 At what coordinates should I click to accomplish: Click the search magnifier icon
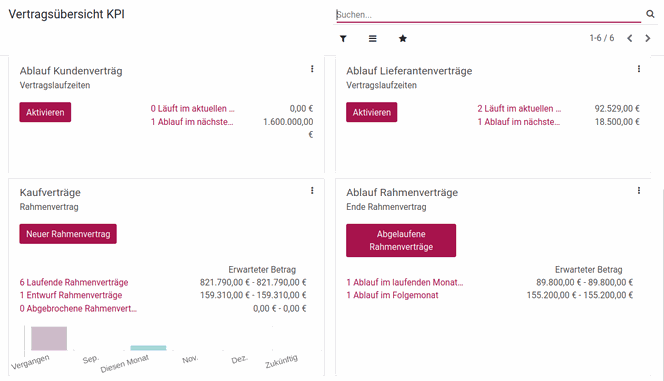coord(650,14)
